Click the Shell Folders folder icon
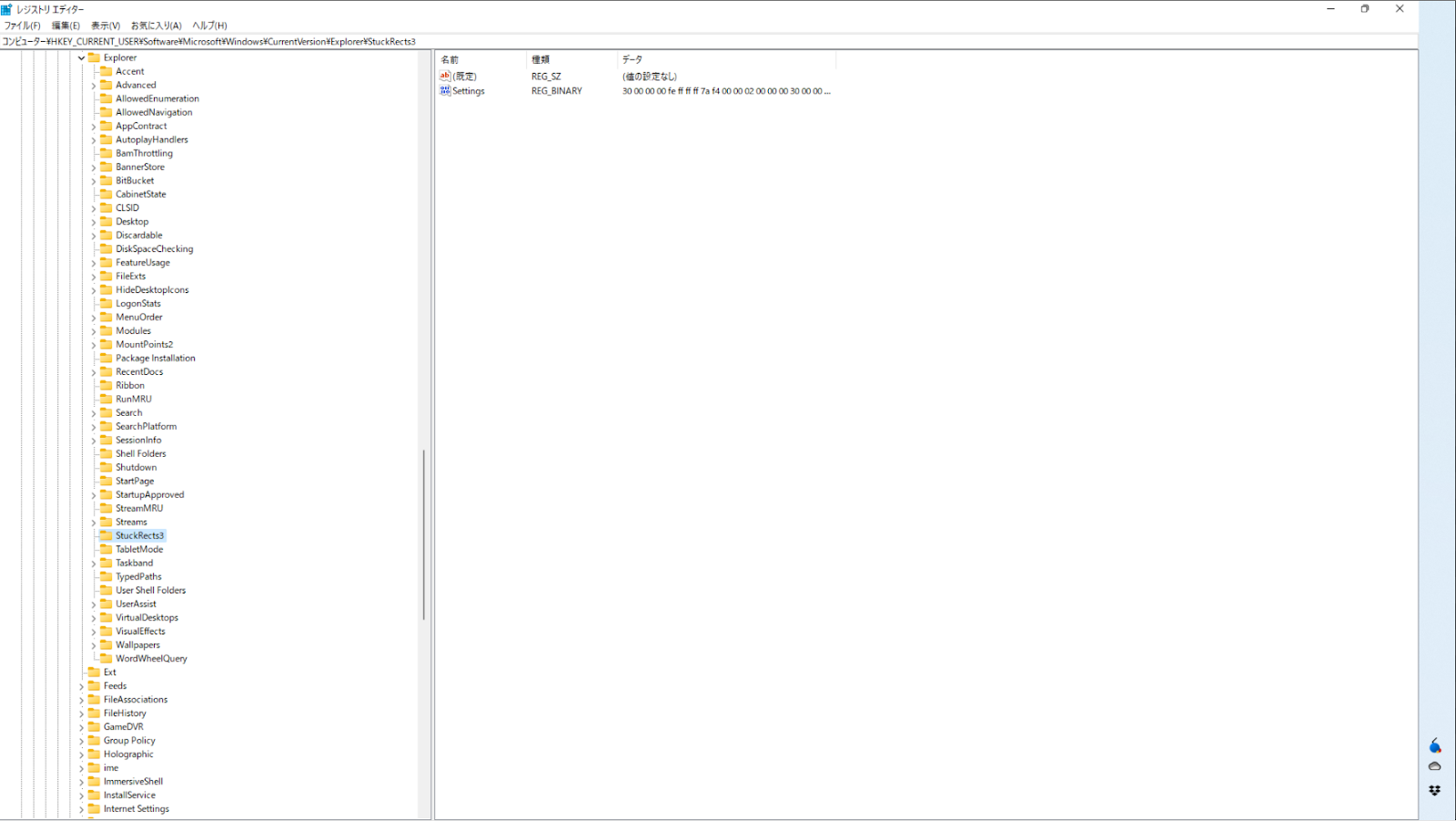Image resolution: width=1456 pixels, height=821 pixels. (x=106, y=453)
